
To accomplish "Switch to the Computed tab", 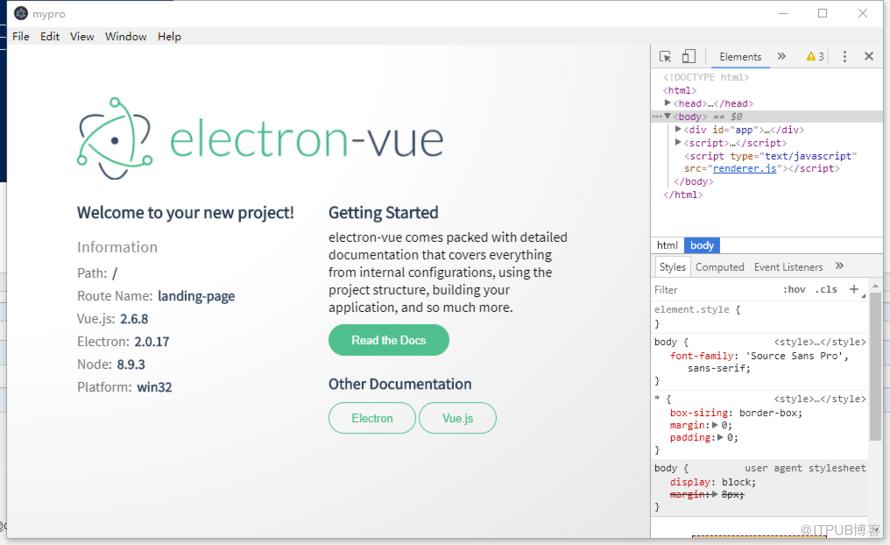I will click(x=720, y=267).
